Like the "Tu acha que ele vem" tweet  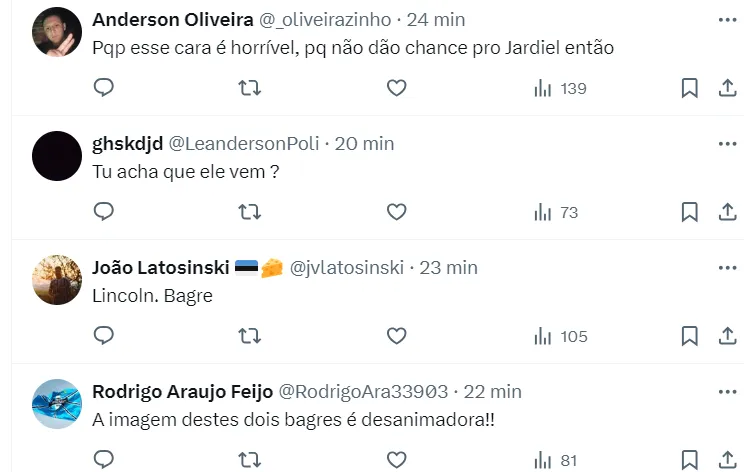click(397, 212)
